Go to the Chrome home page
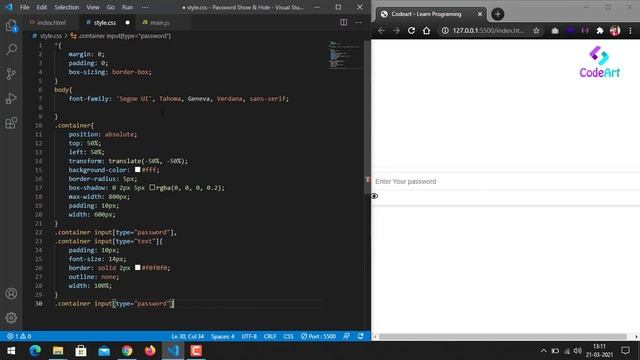The height and width of the screenshot is (360, 640). pyautogui.click(x=427, y=31)
